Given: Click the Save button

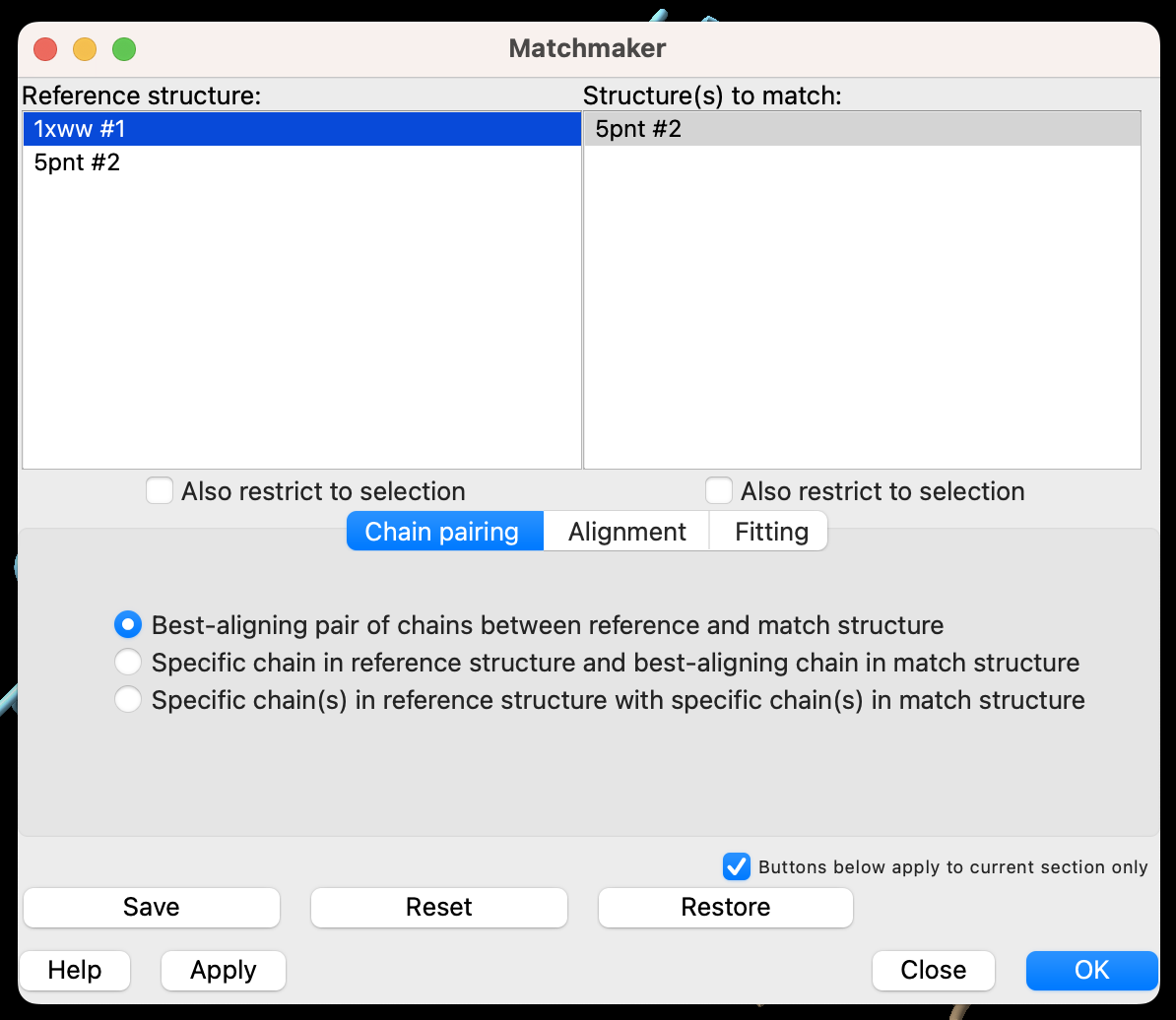Looking at the screenshot, I should 152,907.
